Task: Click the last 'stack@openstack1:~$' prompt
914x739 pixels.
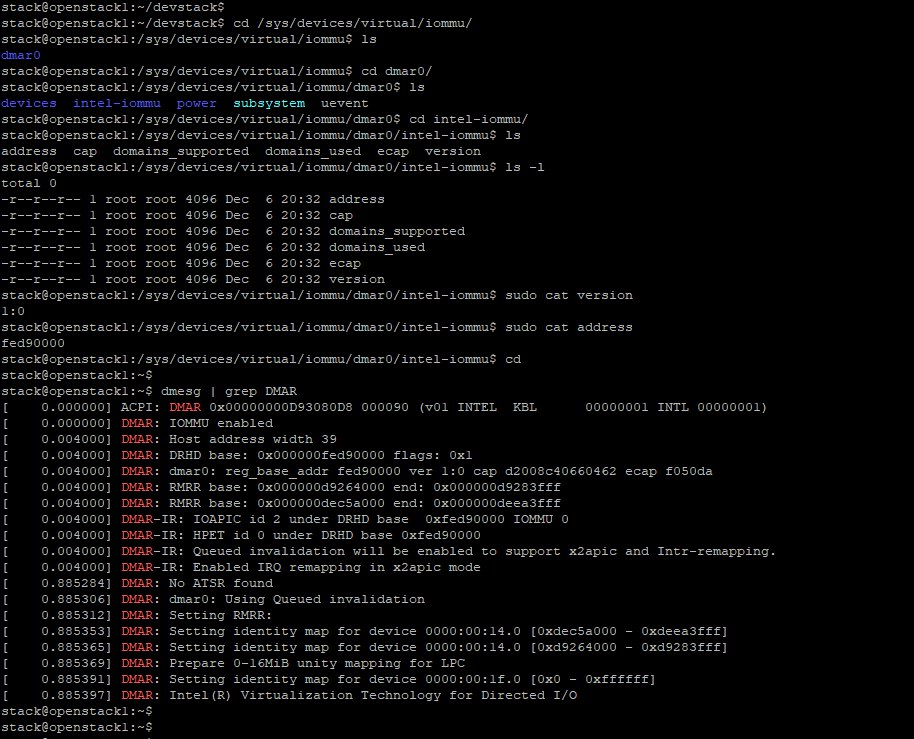Action: pos(76,727)
